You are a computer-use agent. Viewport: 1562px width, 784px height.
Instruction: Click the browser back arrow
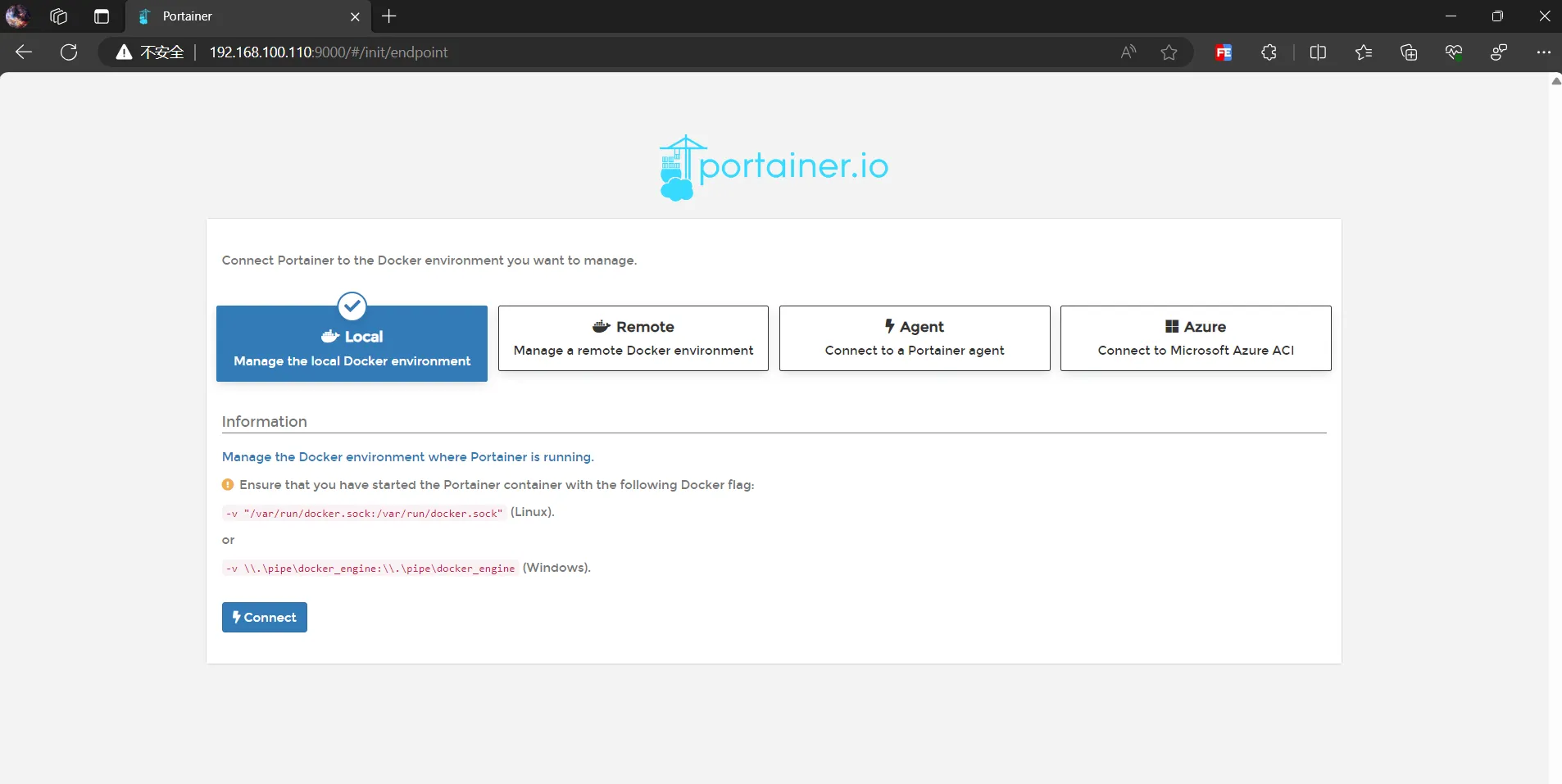24,52
